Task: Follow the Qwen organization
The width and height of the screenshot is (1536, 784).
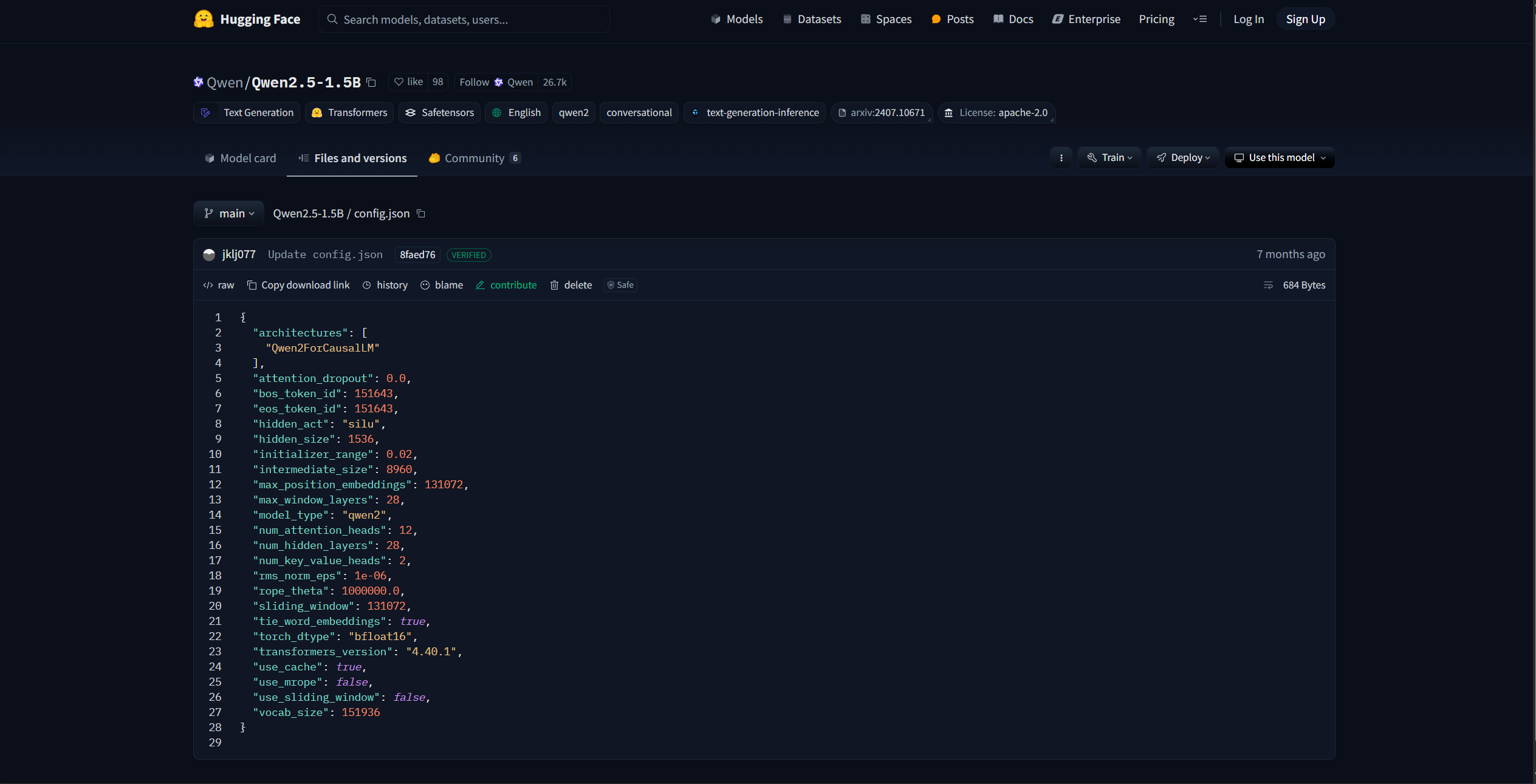Action: click(x=496, y=81)
